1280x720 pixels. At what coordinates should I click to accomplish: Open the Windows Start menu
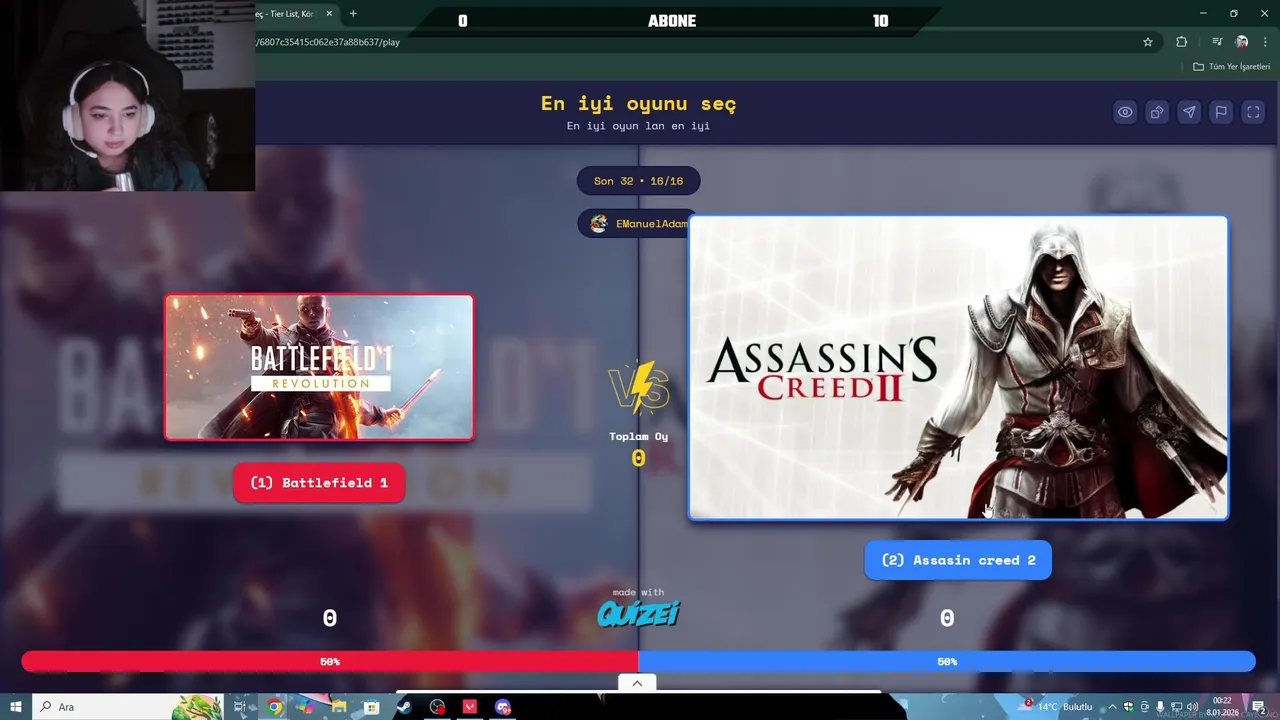tap(16, 707)
